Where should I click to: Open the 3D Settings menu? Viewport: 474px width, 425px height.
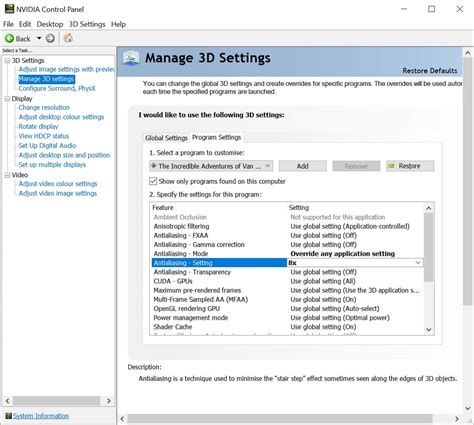pos(87,24)
